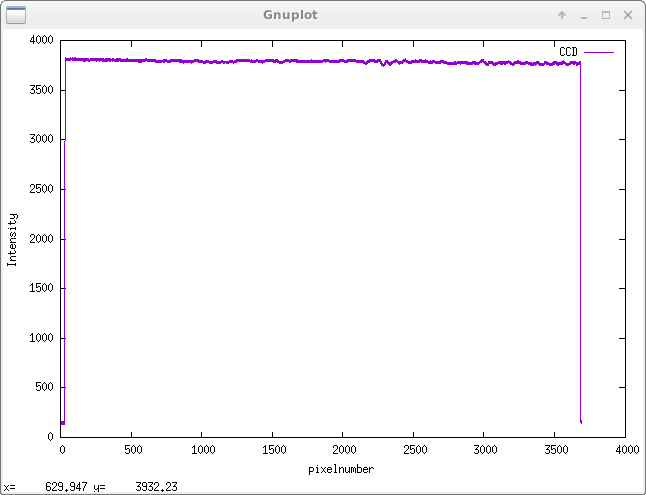Click the y-axis tick label 1000
This screenshot has height=495, width=646.
pos(41,338)
